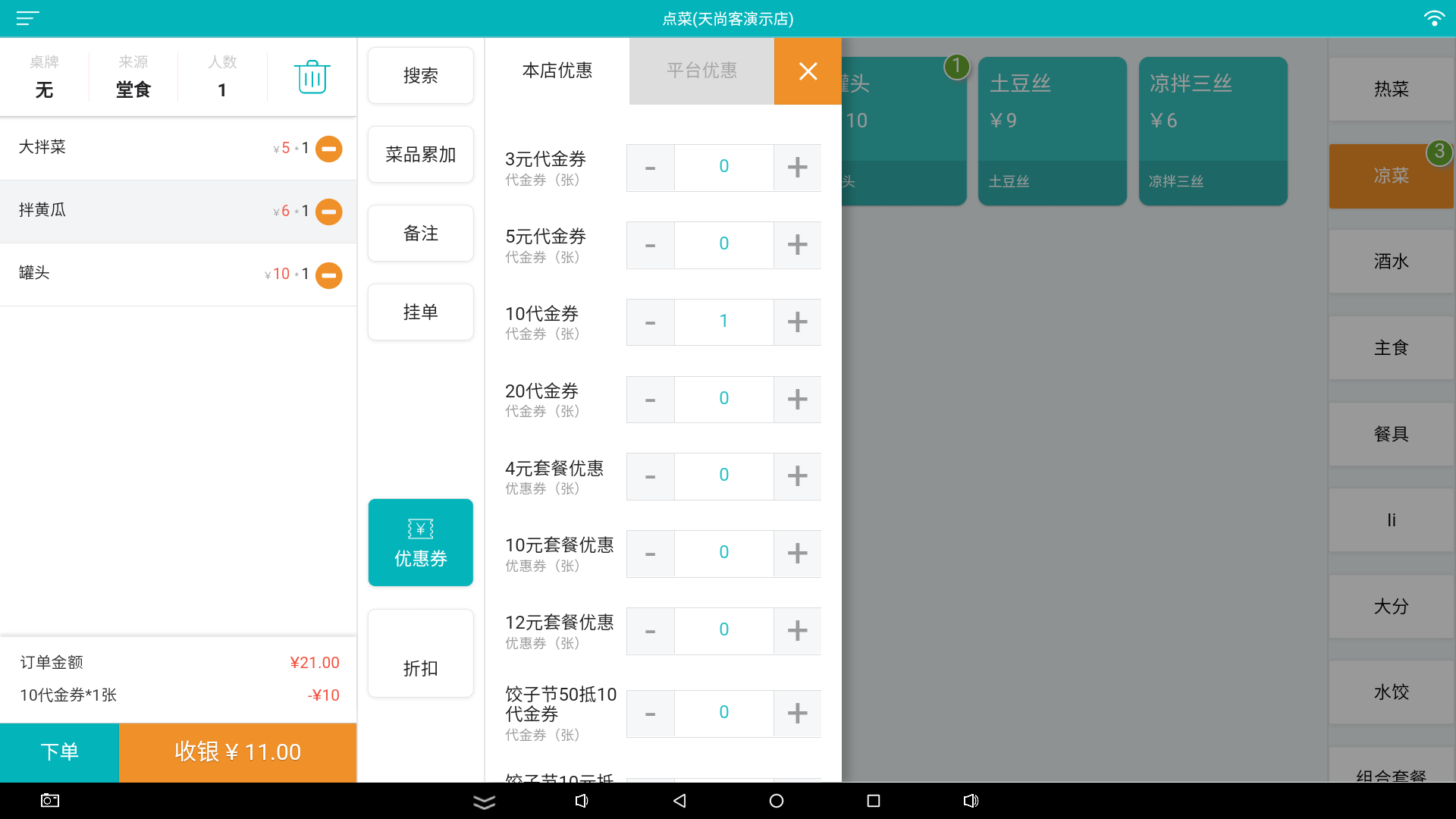Select the 水饺 category
1456x819 pixels.
[x=1392, y=692]
